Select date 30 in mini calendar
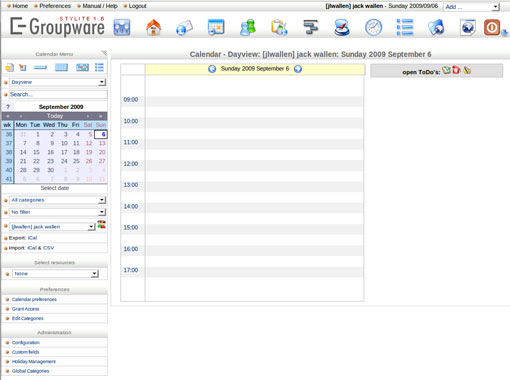This screenshot has width=510, height=380. click(50, 170)
